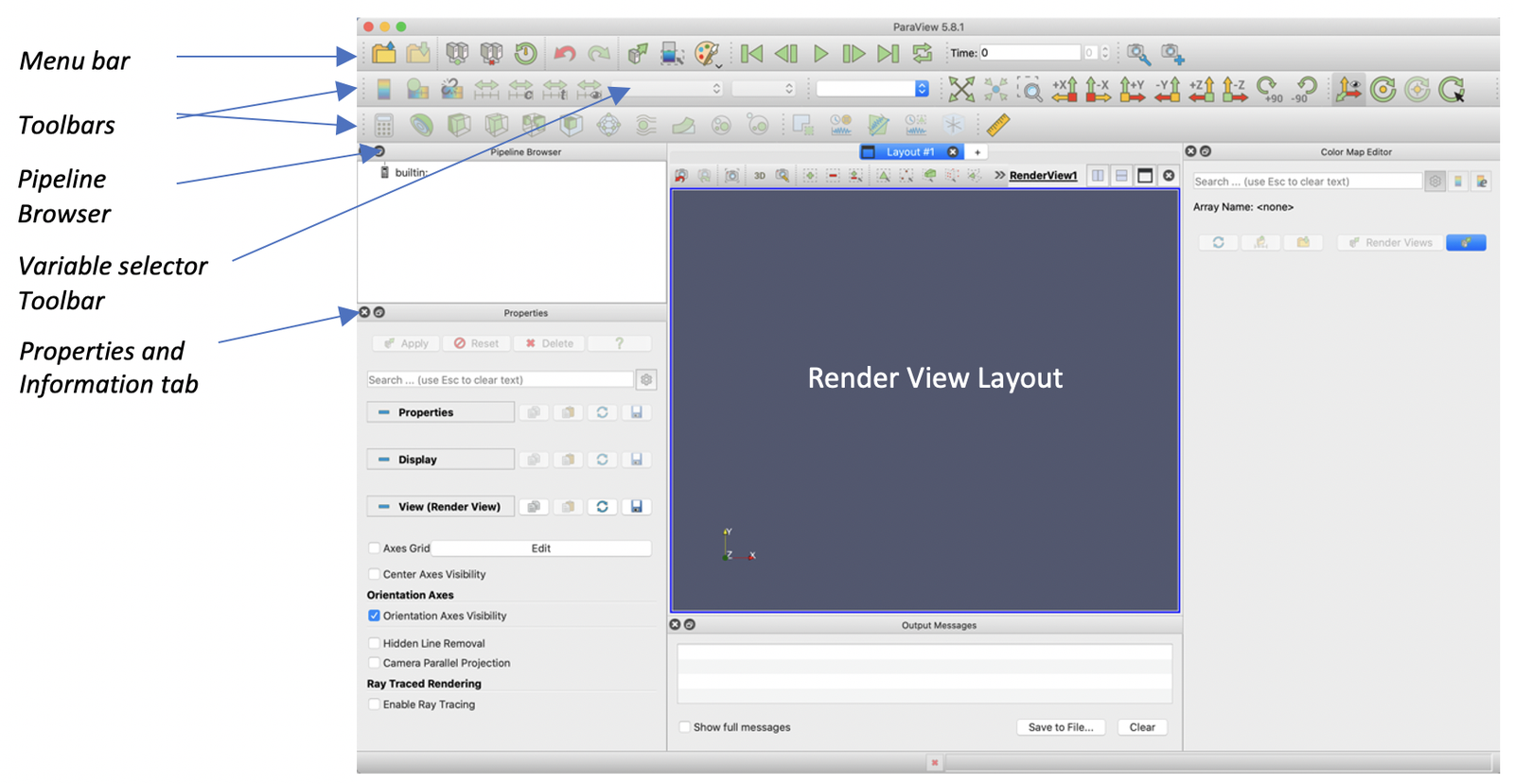
Task: Select the Ruler measurement tool
Action: coord(997,125)
